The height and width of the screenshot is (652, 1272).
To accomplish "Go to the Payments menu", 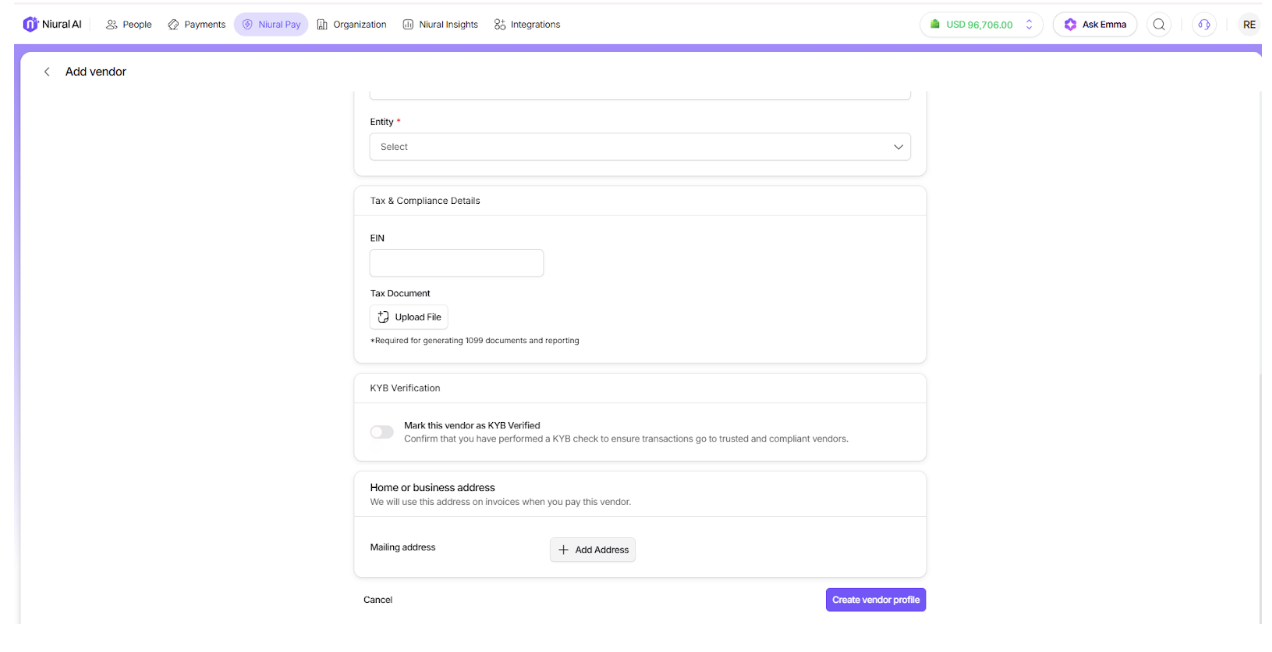I will (x=197, y=25).
